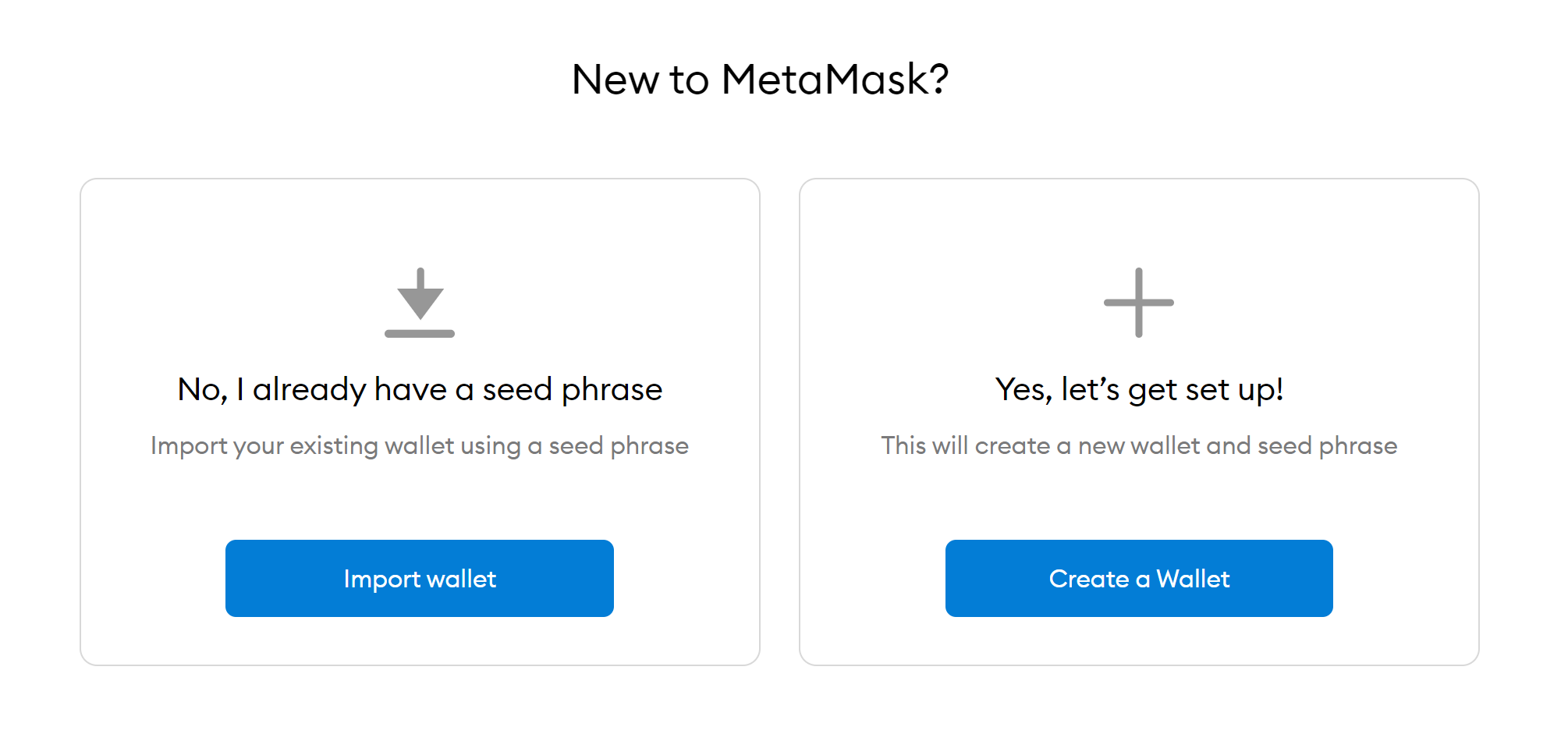This screenshot has height=734, width=1568.
Task: Select the gray arrow-over-line icon in left card
Action: [420, 303]
